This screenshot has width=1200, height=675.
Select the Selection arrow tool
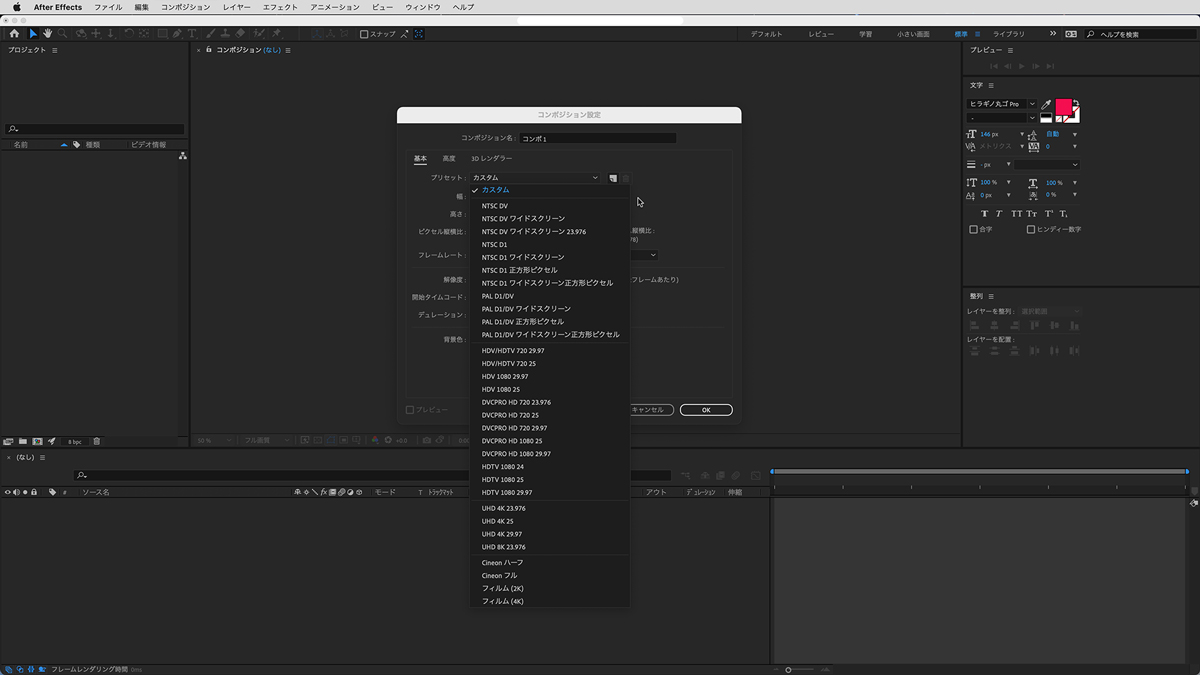(32, 34)
